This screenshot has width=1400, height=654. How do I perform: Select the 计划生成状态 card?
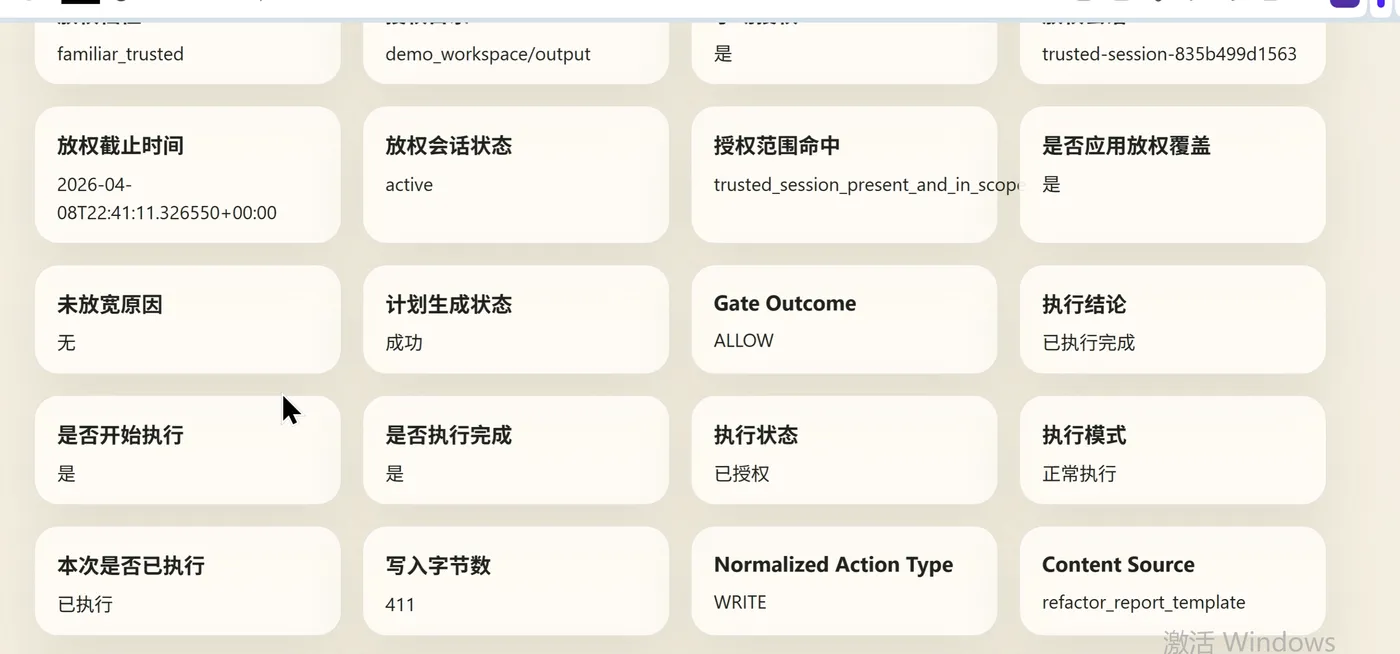point(515,320)
